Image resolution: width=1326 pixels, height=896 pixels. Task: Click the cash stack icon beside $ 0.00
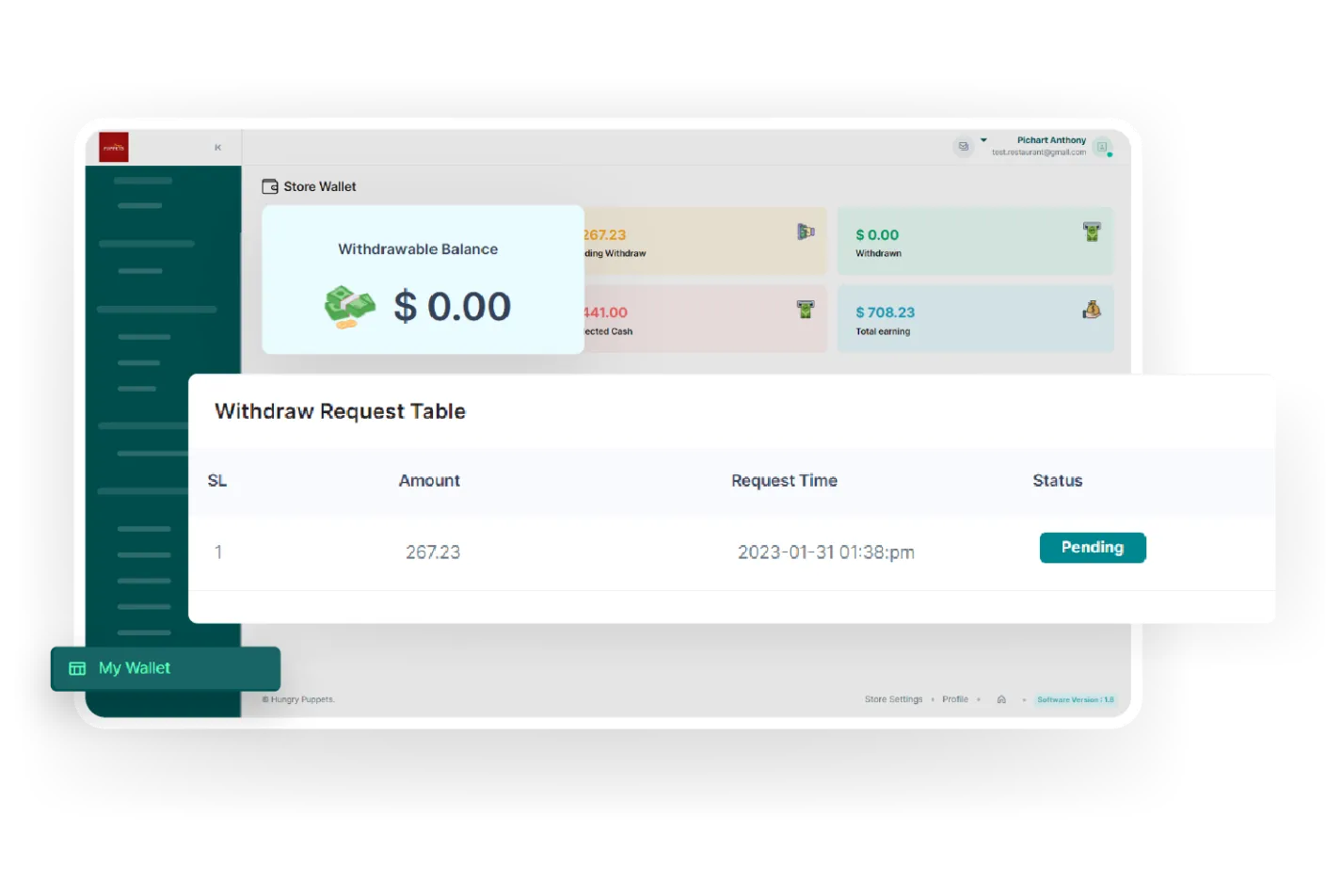tap(349, 307)
